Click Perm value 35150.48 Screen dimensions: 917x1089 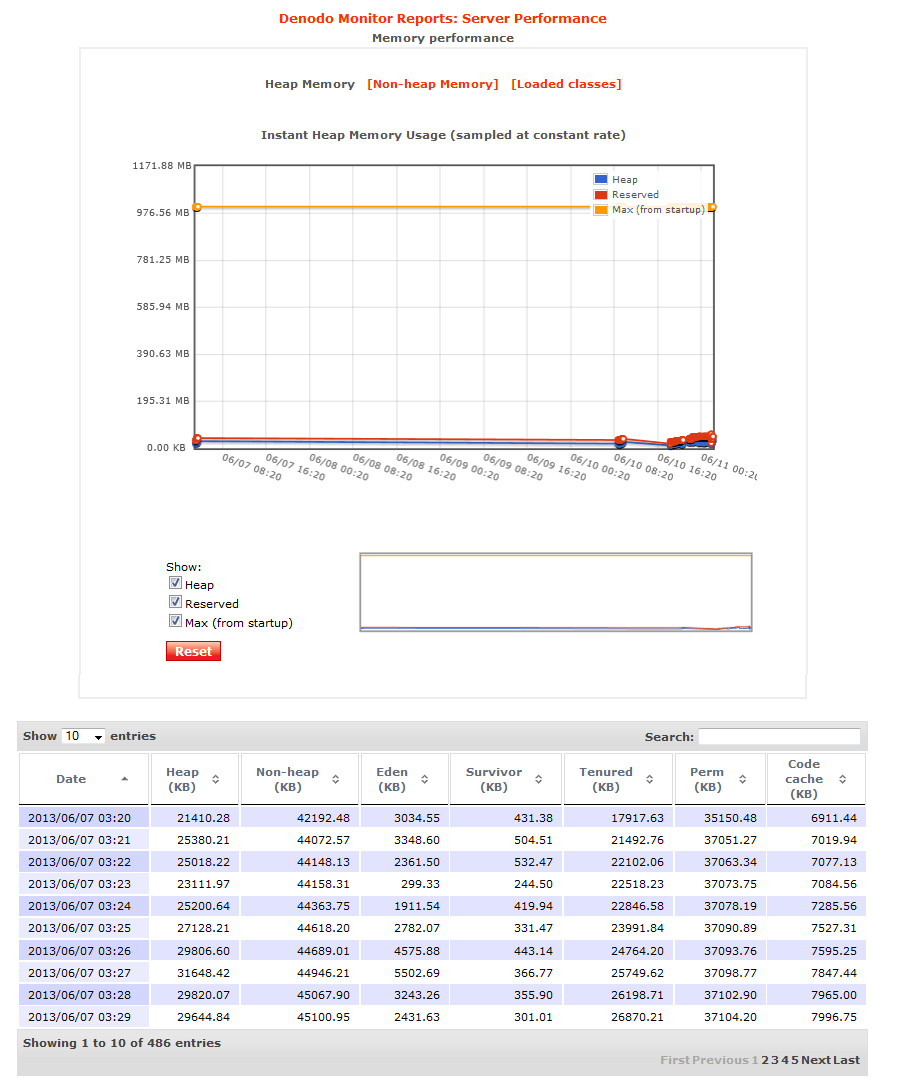(x=730, y=818)
